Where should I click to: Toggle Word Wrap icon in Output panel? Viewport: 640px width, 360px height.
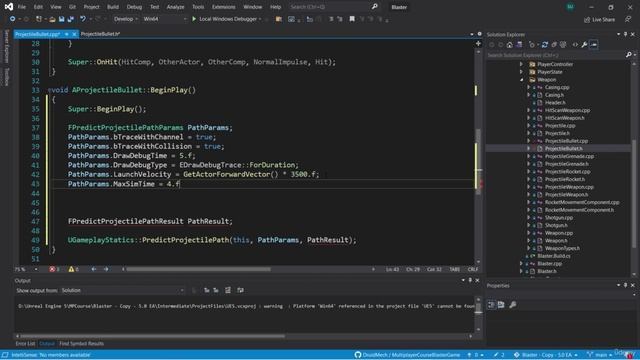coord(240,290)
